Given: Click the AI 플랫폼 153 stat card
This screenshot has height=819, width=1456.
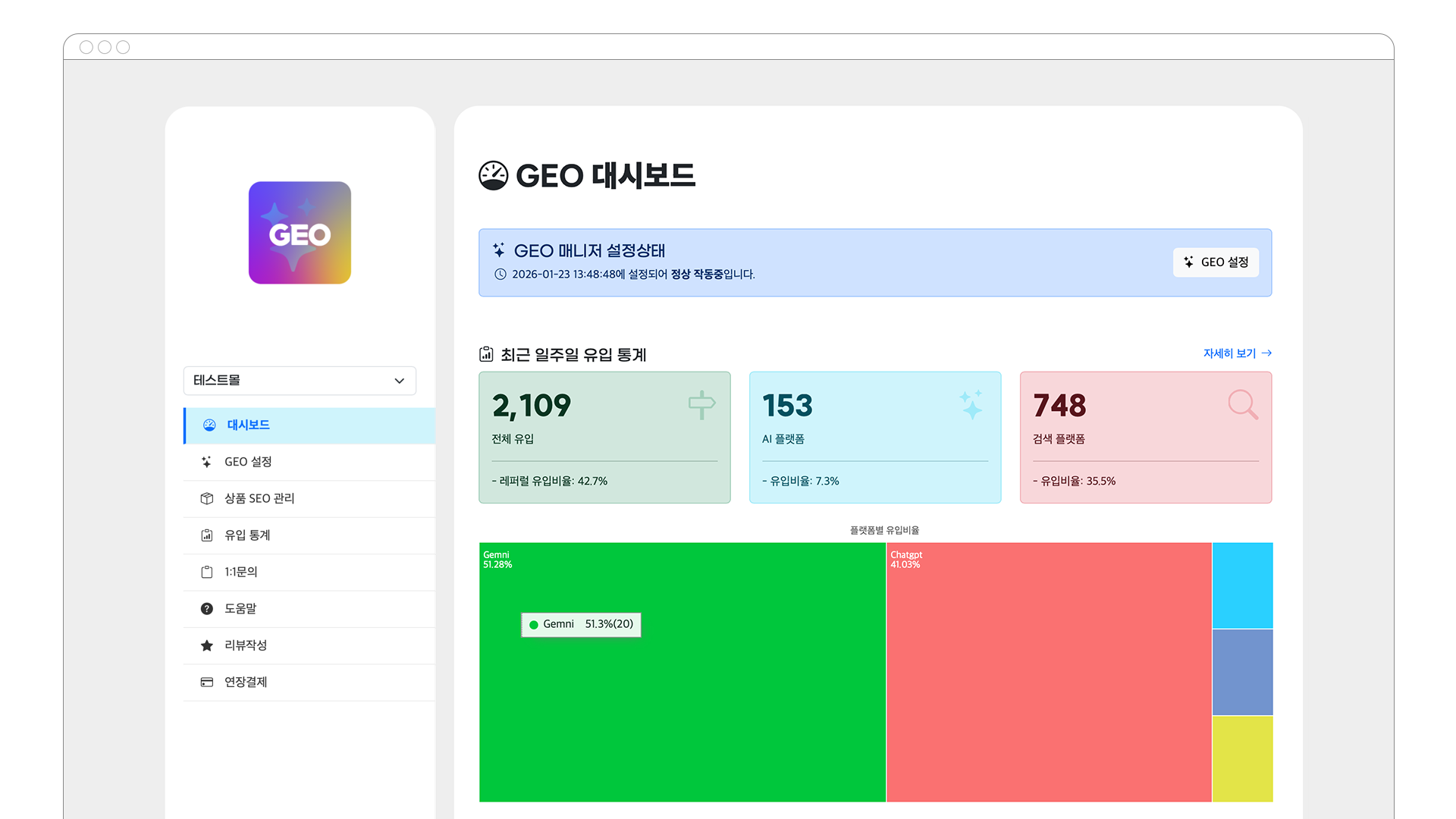Looking at the screenshot, I should click(x=874, y=437).
